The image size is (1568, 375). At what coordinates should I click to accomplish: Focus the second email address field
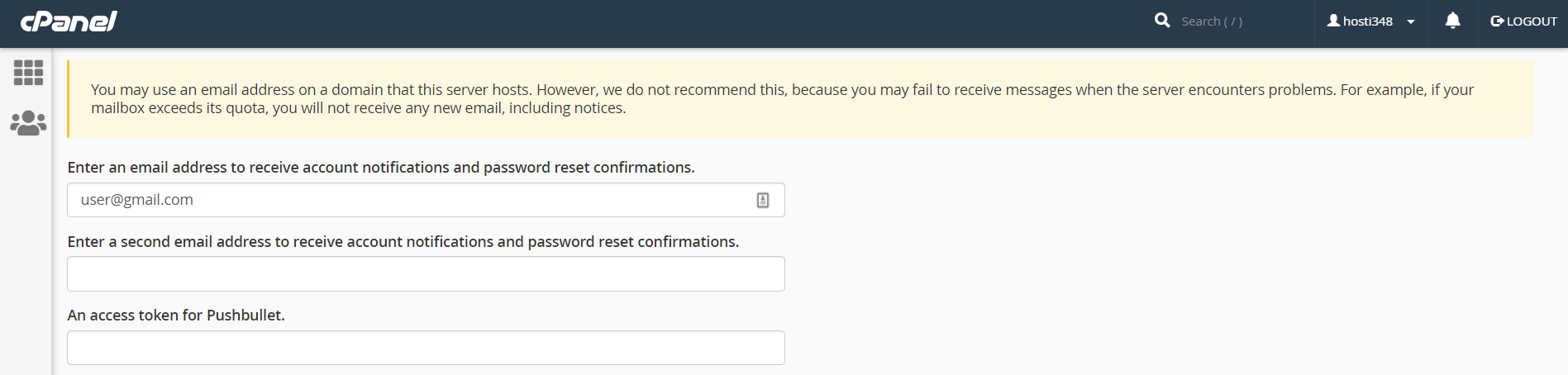[x=426, y=274]
